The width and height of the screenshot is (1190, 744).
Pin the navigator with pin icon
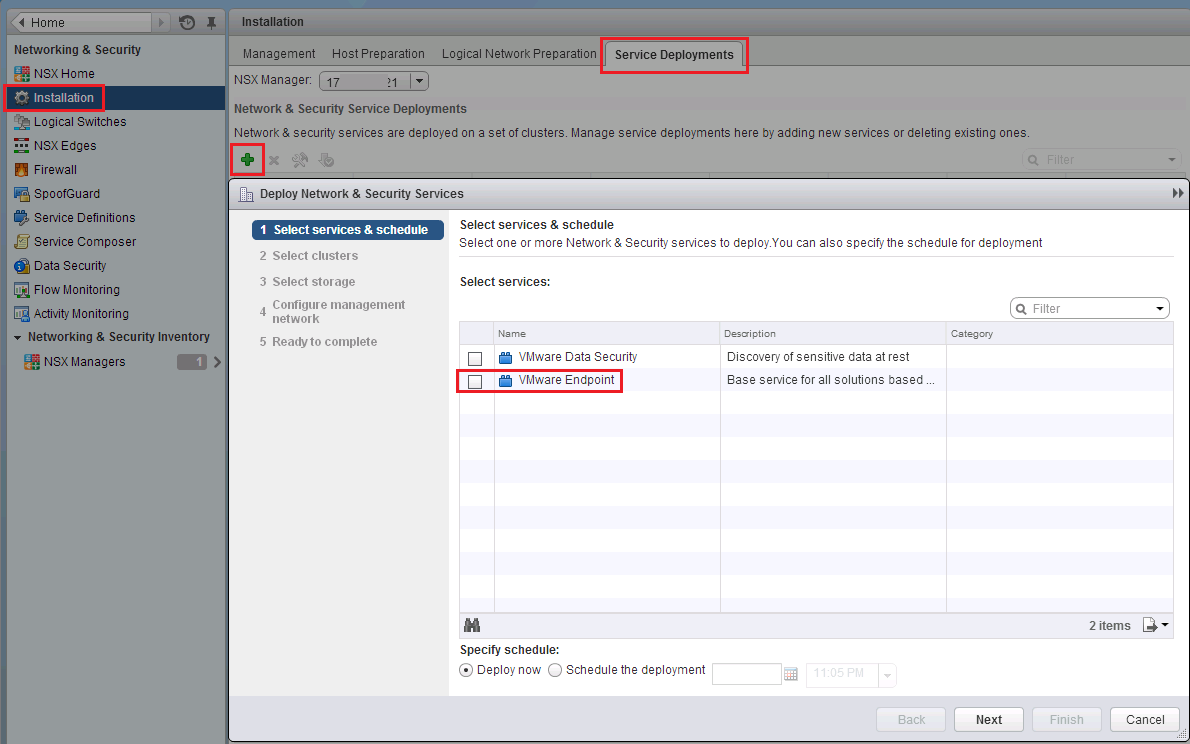pos(212,23)
